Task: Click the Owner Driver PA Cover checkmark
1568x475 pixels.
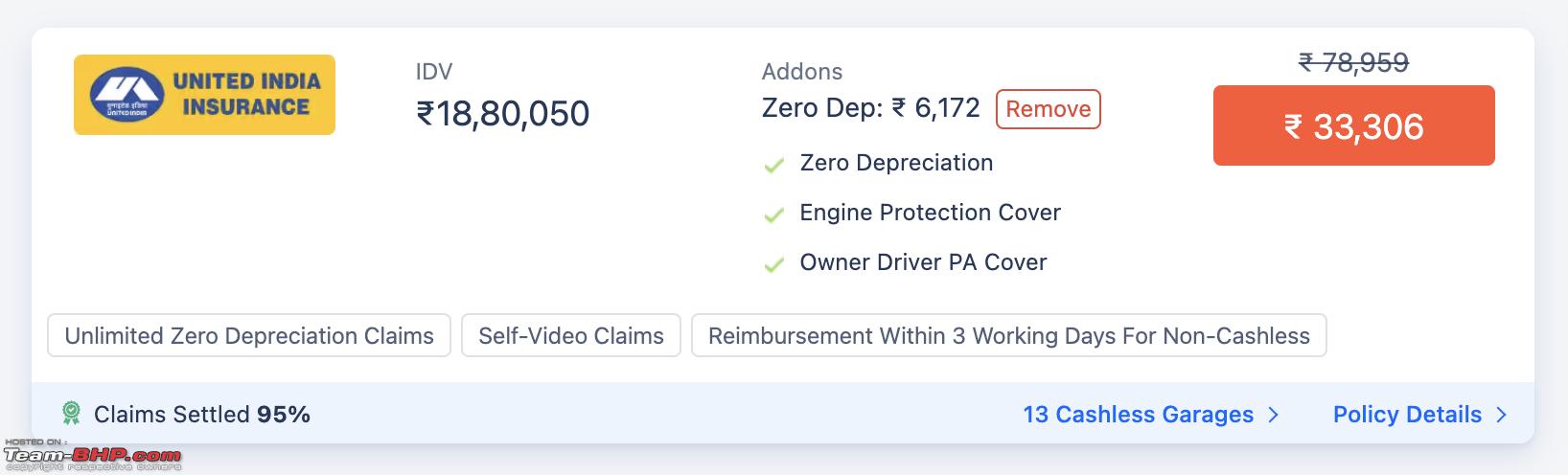Action: tap(774, 264)
